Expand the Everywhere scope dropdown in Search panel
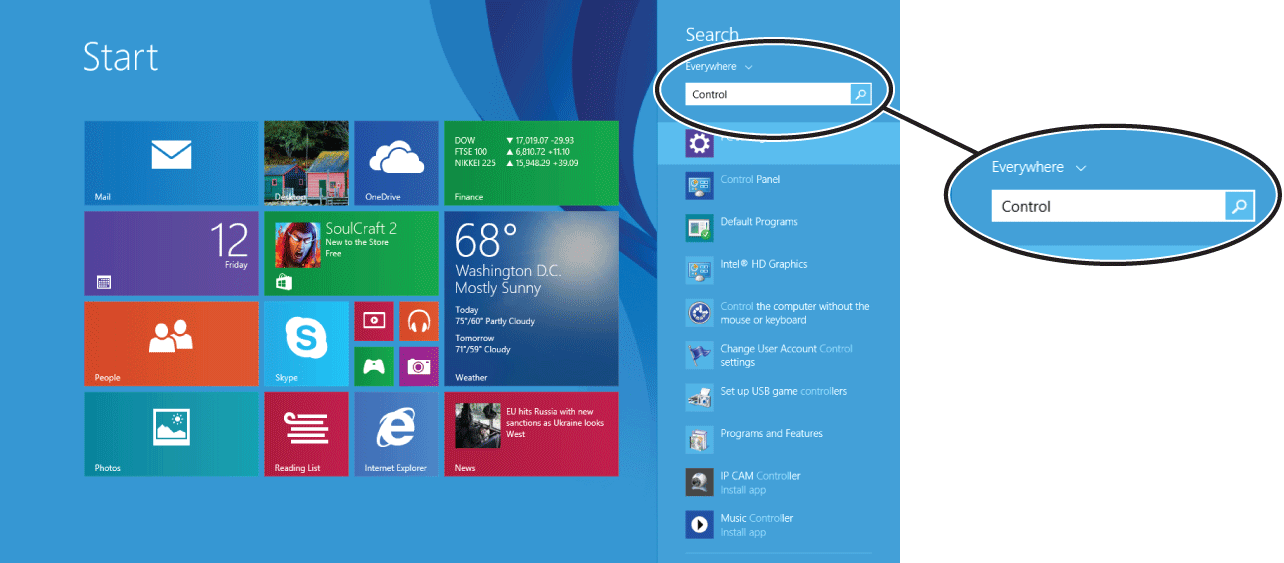The width and height of the screenshot is (1284, 563). (719, 67)
